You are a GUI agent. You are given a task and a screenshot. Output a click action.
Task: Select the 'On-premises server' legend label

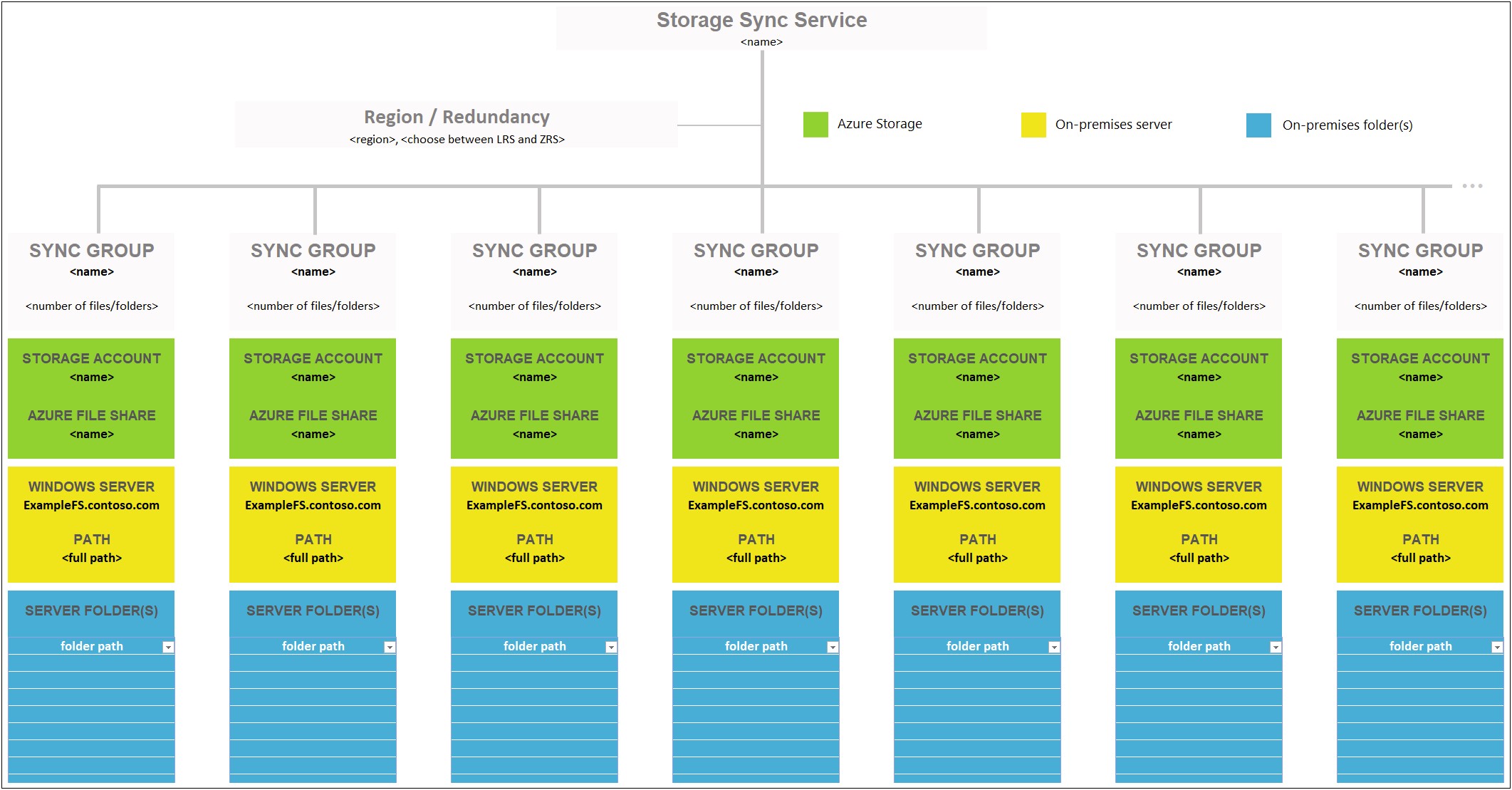pyautogui.click(x=1113, y=125)
